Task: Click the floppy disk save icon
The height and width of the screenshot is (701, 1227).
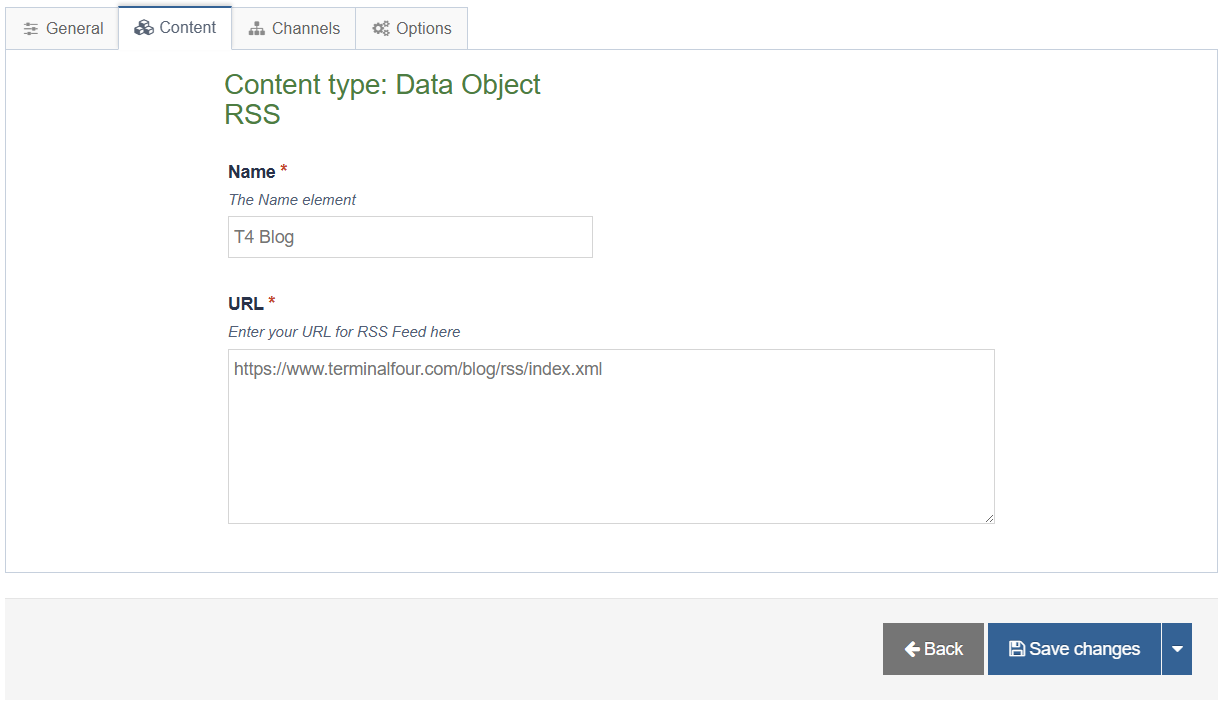Action: (1018, 649)
